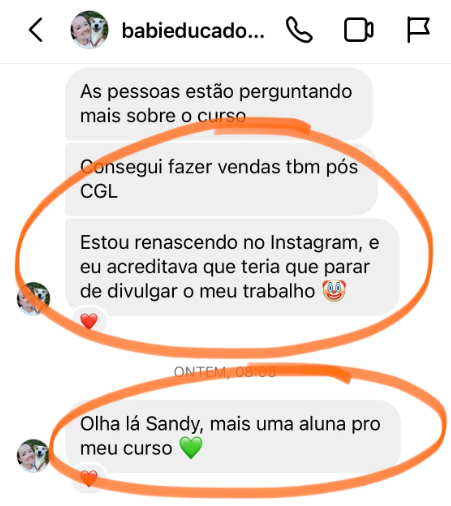Tap the flag icon in header
The height and width of the screenshot is (506, 451).
pos(418,30)
